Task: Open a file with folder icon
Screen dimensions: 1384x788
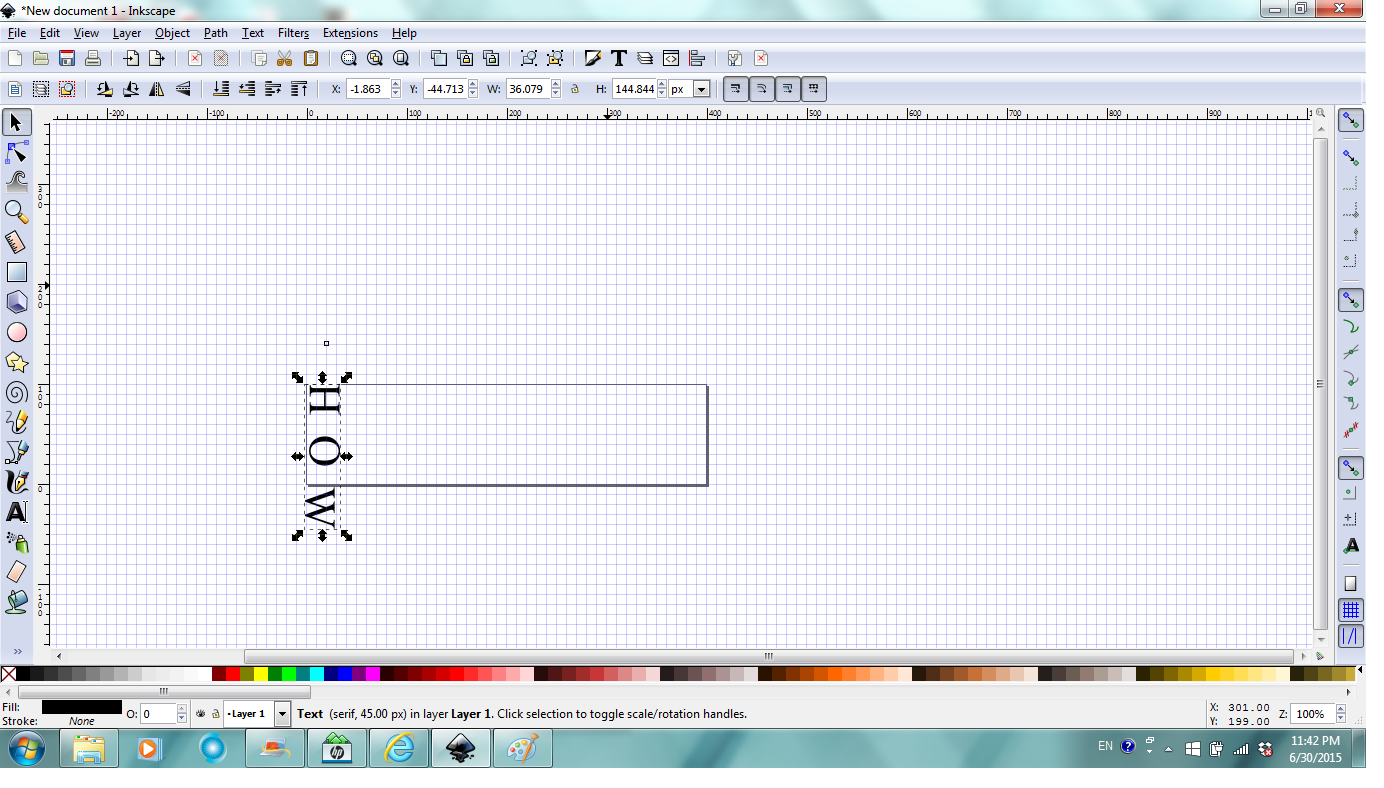Action: 41,58
